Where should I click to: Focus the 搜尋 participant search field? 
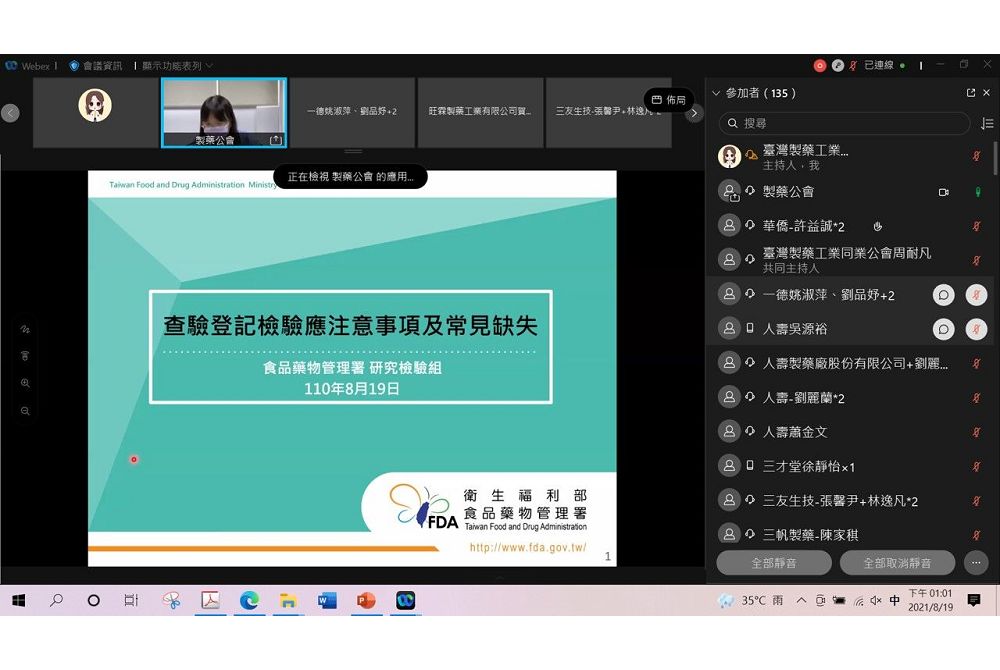844,123
